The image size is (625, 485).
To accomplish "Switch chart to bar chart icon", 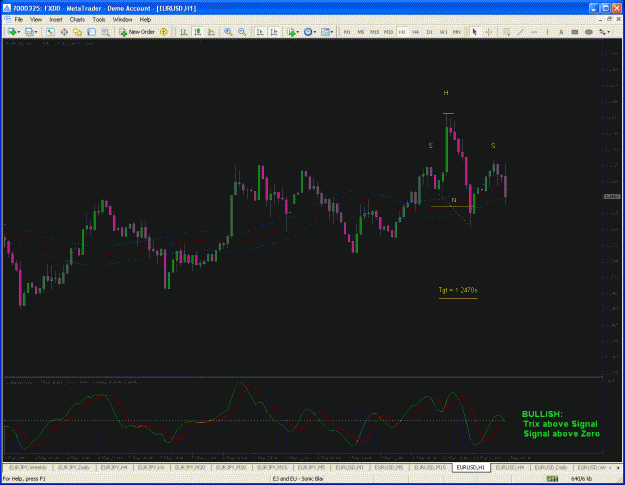I will coord(184,32).
